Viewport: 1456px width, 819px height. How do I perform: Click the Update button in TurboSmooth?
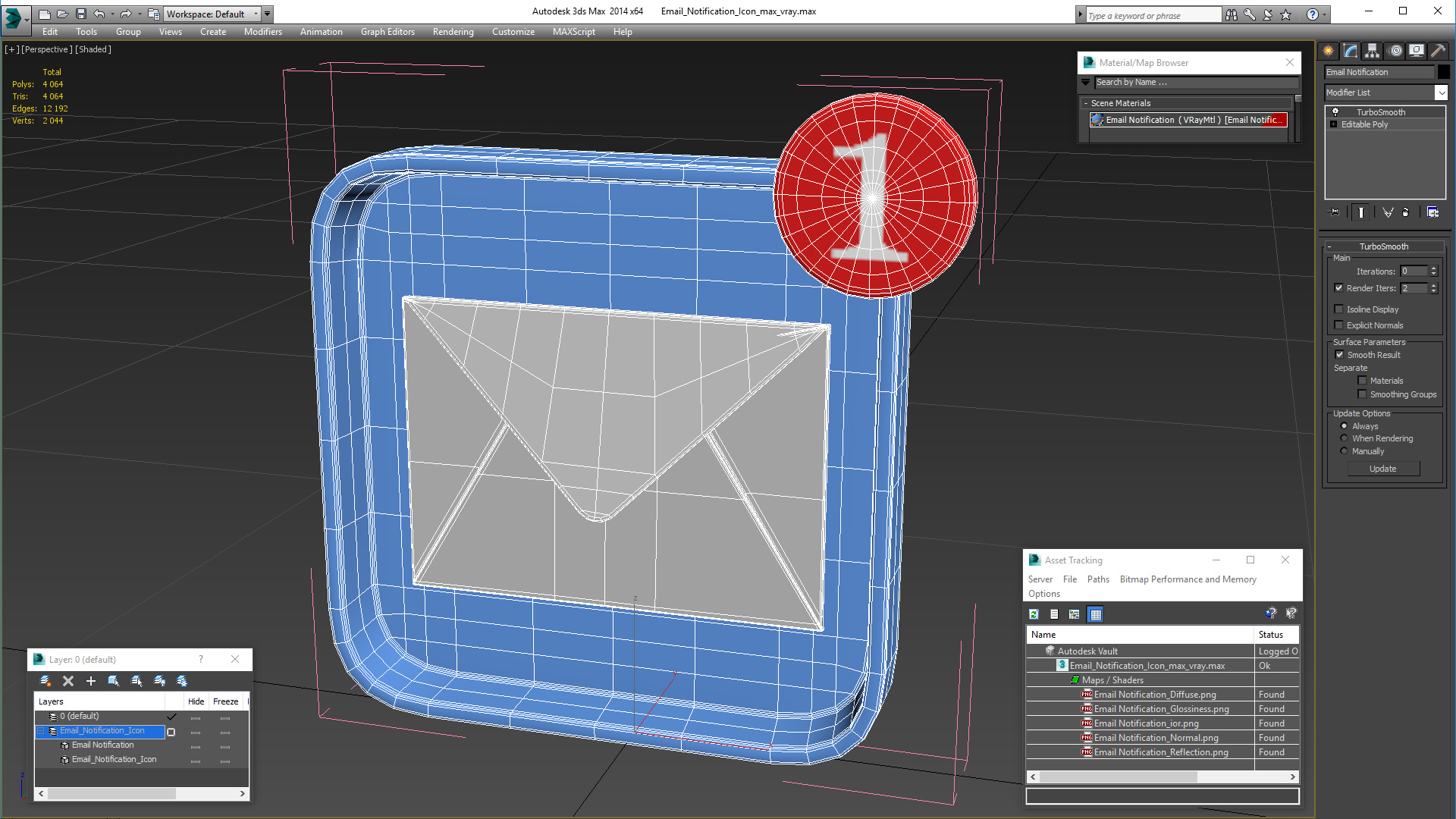point(1382,469)
